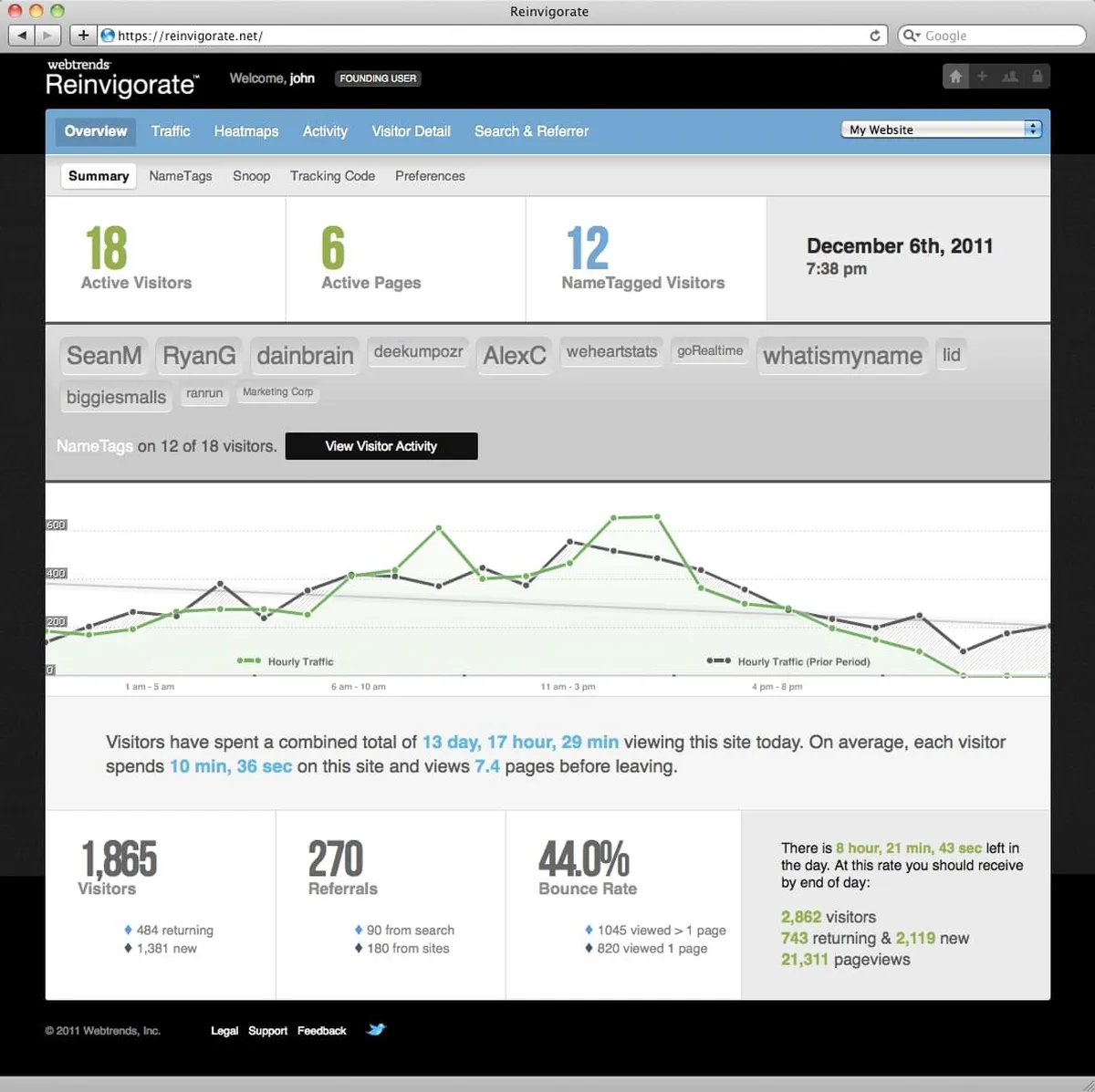Click the Marketing Corp name tag
The width and height of the screenshot is (1095, 1092).
pos(277,391)
